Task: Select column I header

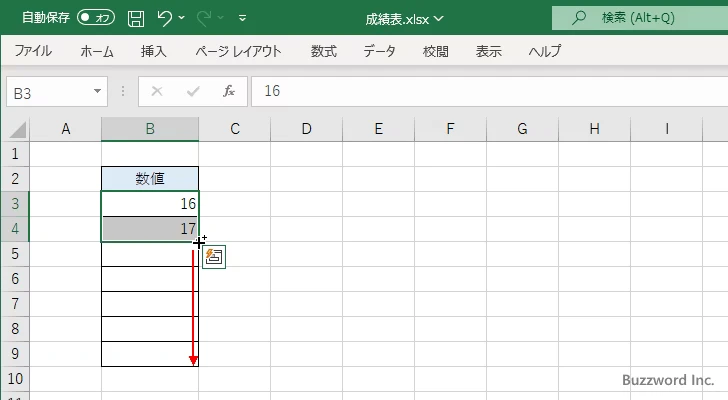Action: click(x=667, y=129)
